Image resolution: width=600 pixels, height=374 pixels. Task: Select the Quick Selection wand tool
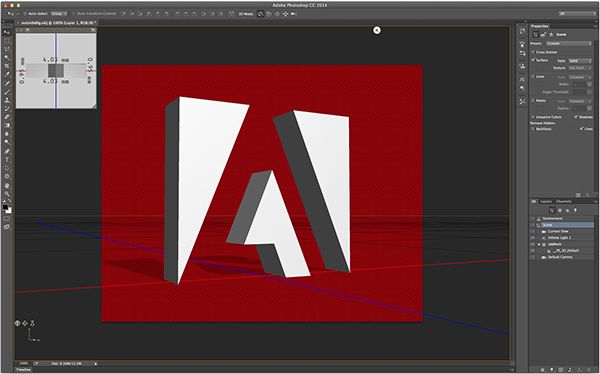click(7, 57)
